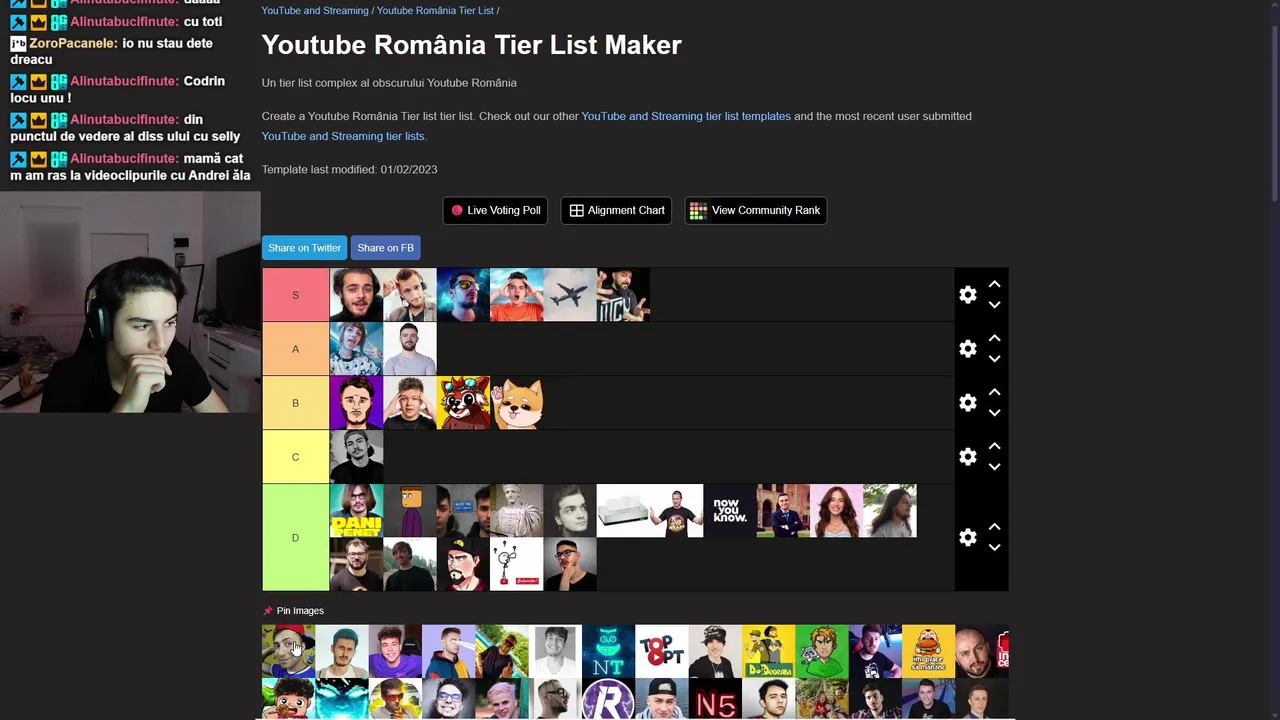Pick the 'now you know.' image in D tier

click(730, 511)
